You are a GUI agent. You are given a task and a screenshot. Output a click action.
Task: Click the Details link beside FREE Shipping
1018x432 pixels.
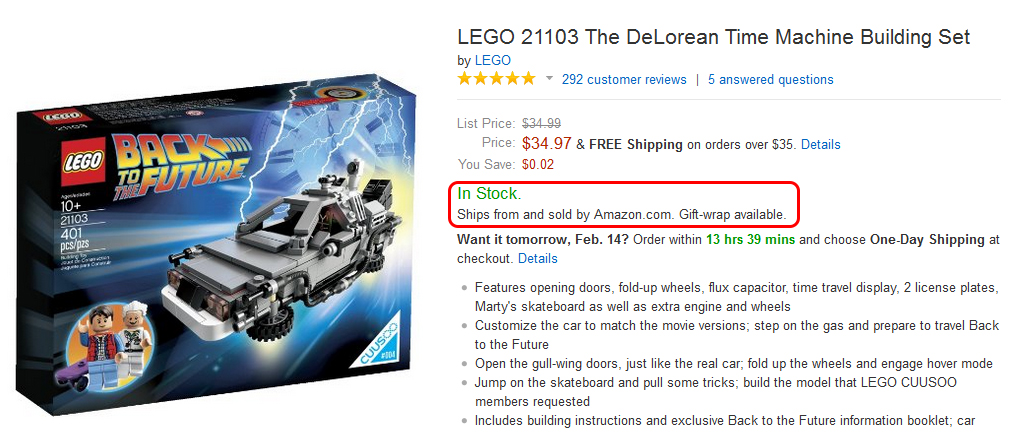820,144
